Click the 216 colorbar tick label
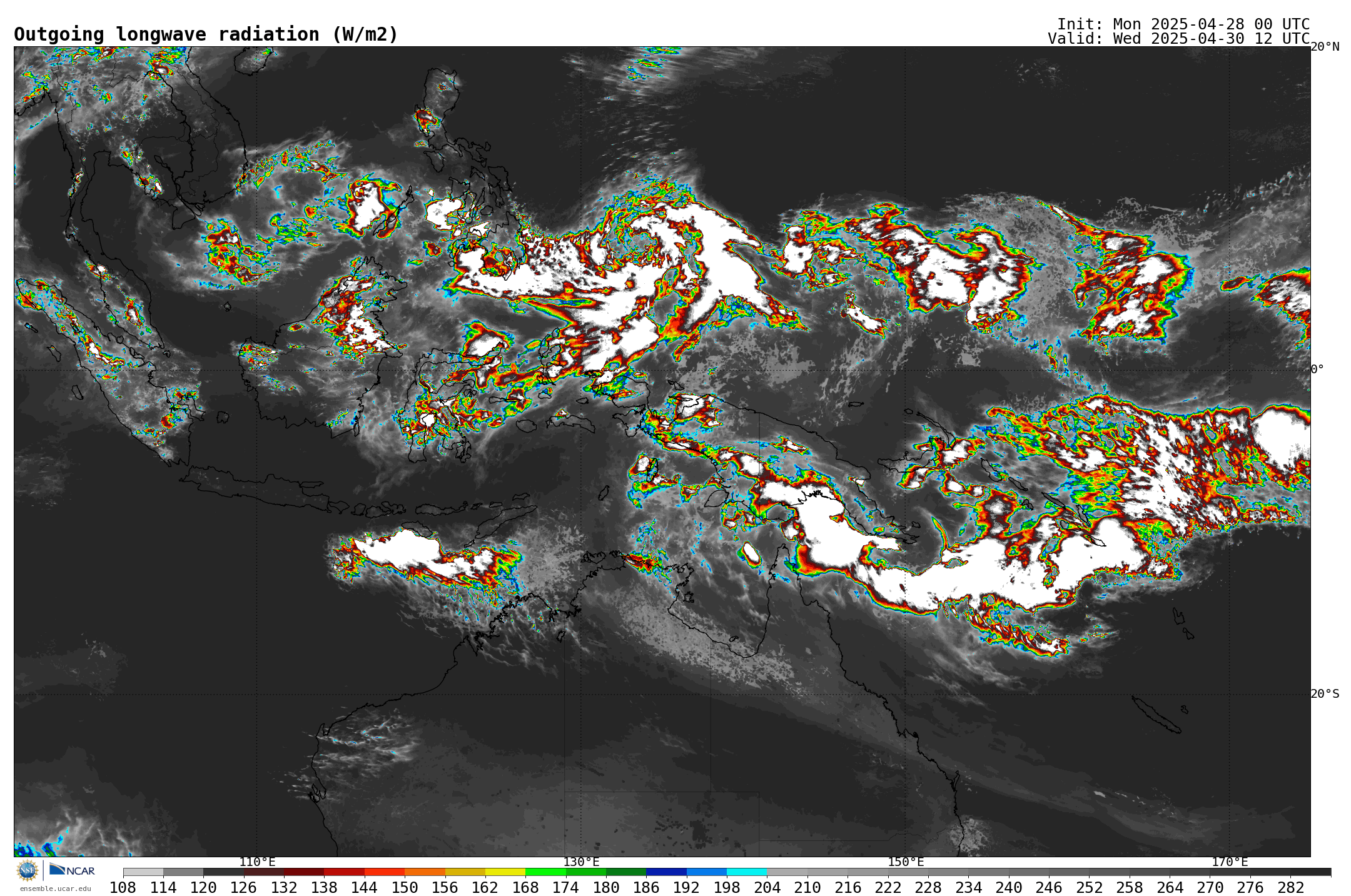The width and height of the screenshot is (1351, 896). coord(848,887)
